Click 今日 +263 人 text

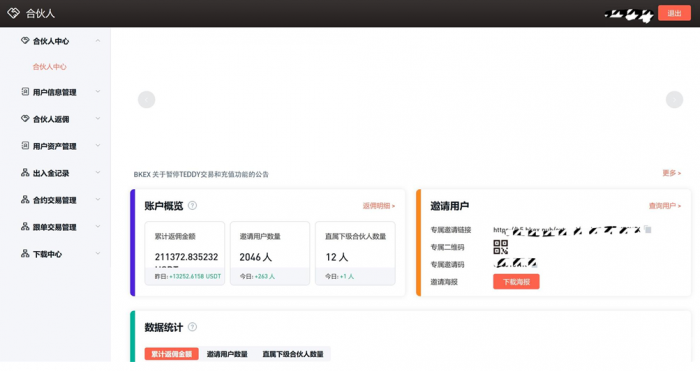(257, 276)
